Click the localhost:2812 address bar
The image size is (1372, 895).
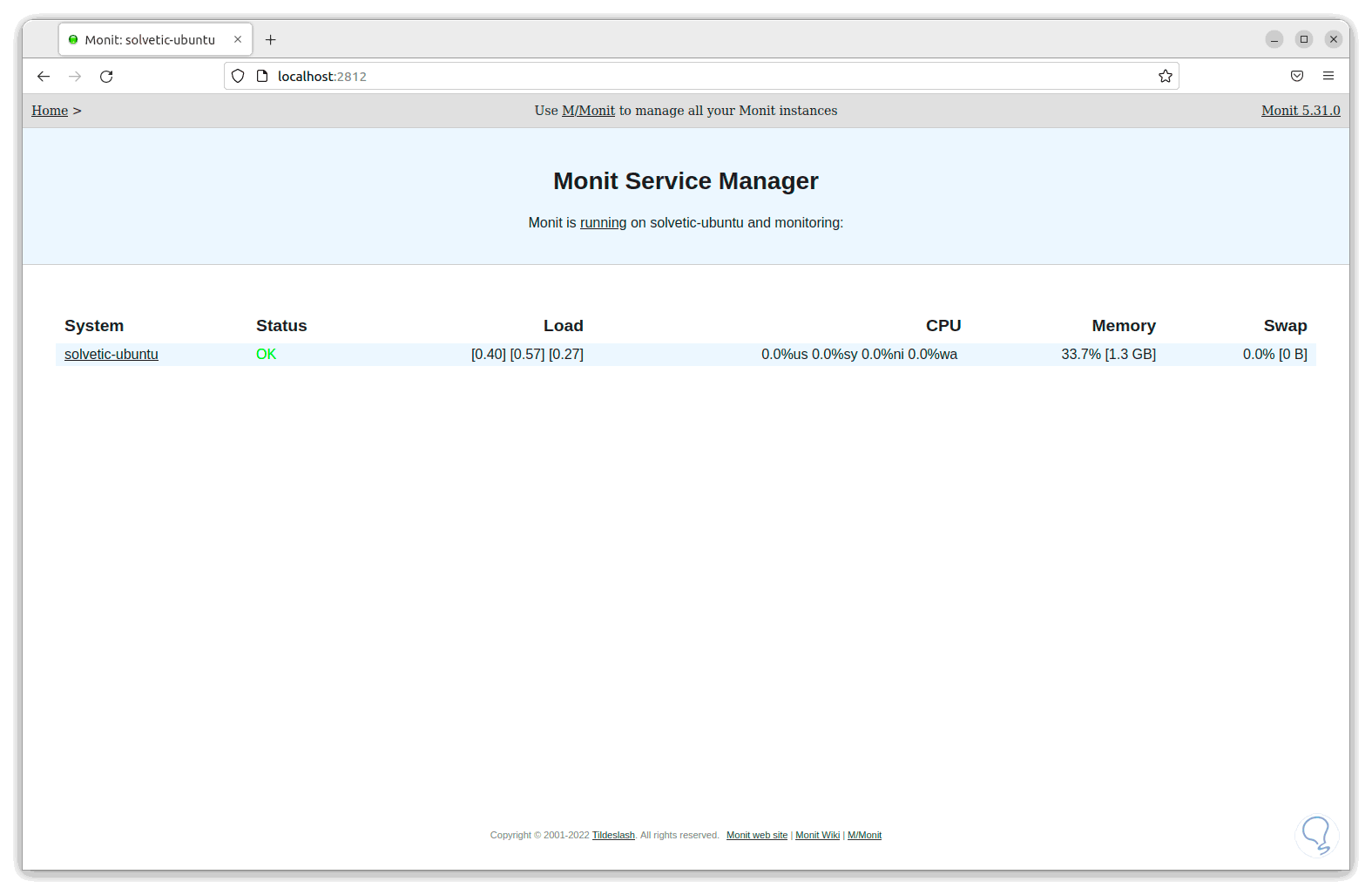coord(701,77)
